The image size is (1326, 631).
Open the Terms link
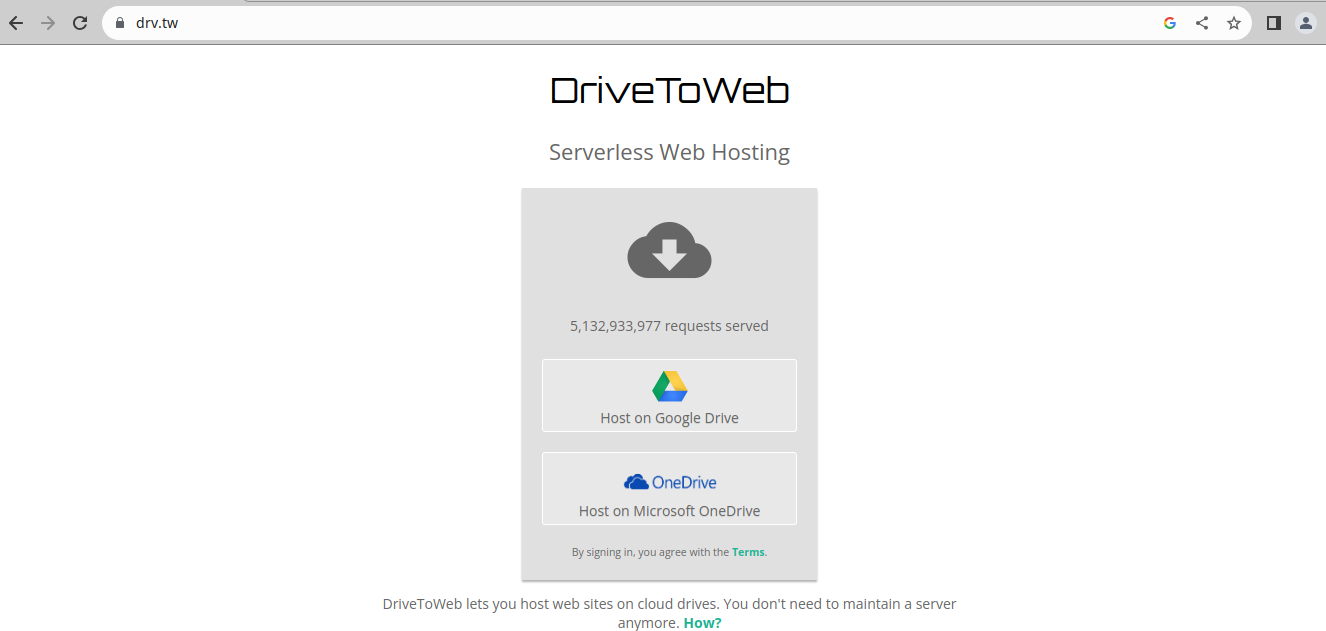[748, 551]
